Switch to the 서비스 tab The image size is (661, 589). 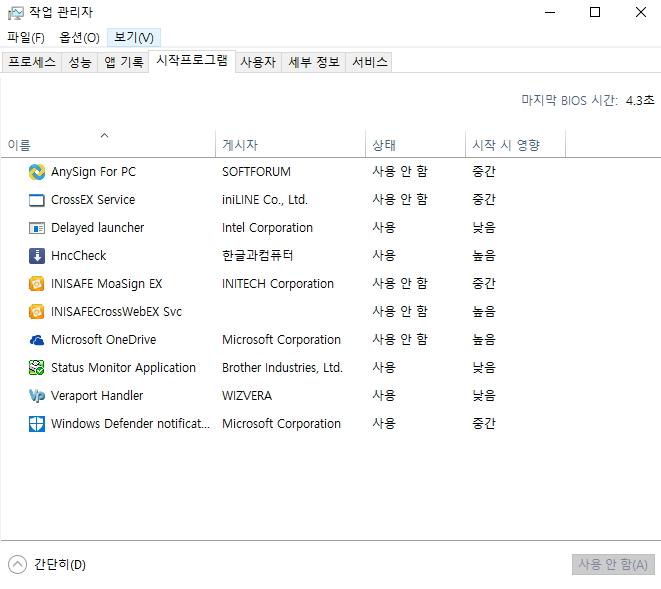369,62
